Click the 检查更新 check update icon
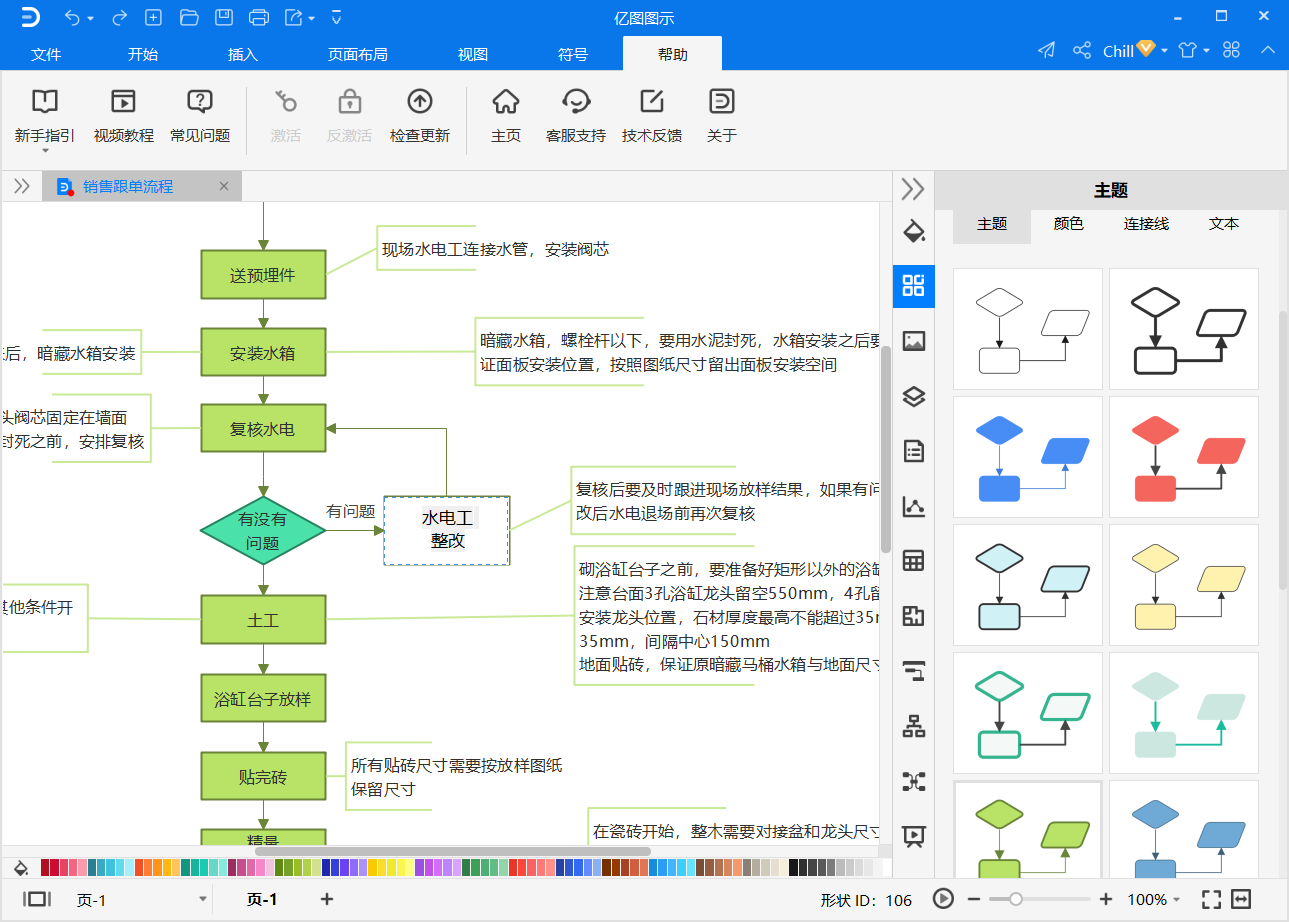Viewport: 1289px width, 922px height. (x=419, y=101)
